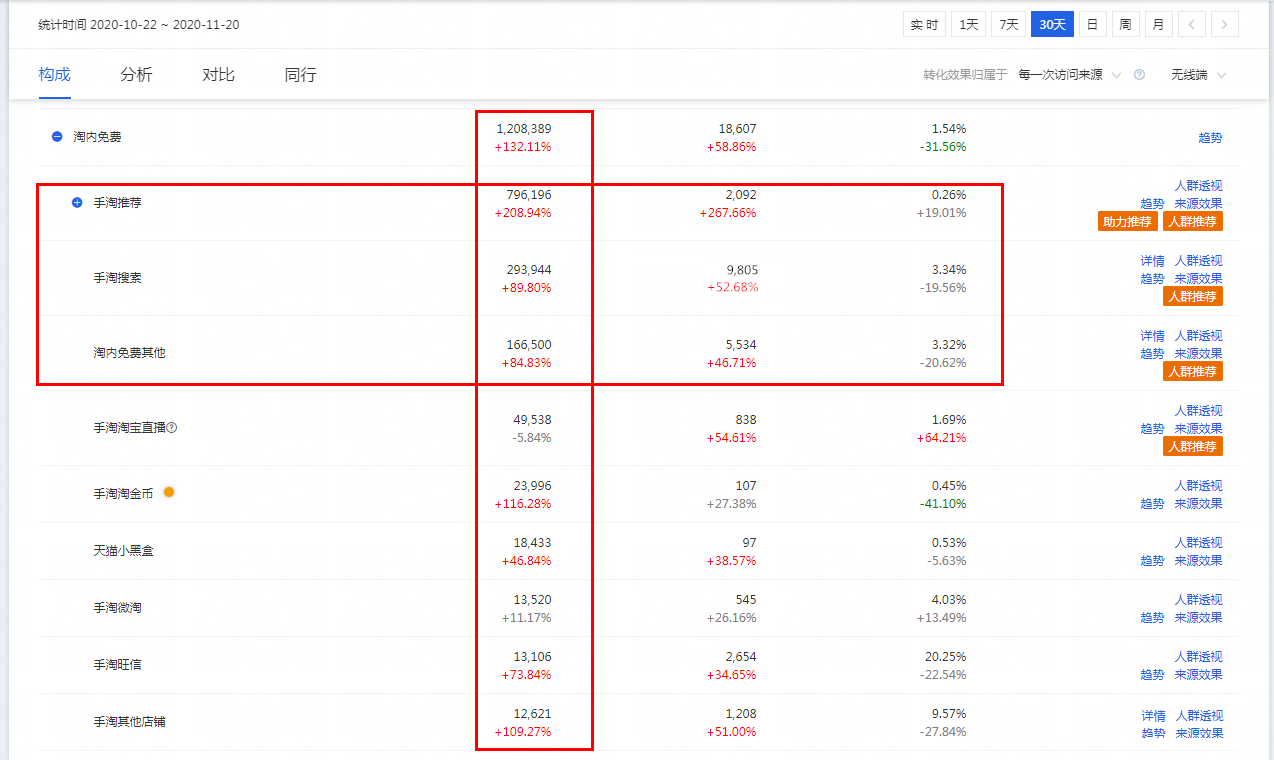Click 助力推荐 button in 手淘推荐 row
Screen dimensions: 1274x760
click(x=1127, y=222)
